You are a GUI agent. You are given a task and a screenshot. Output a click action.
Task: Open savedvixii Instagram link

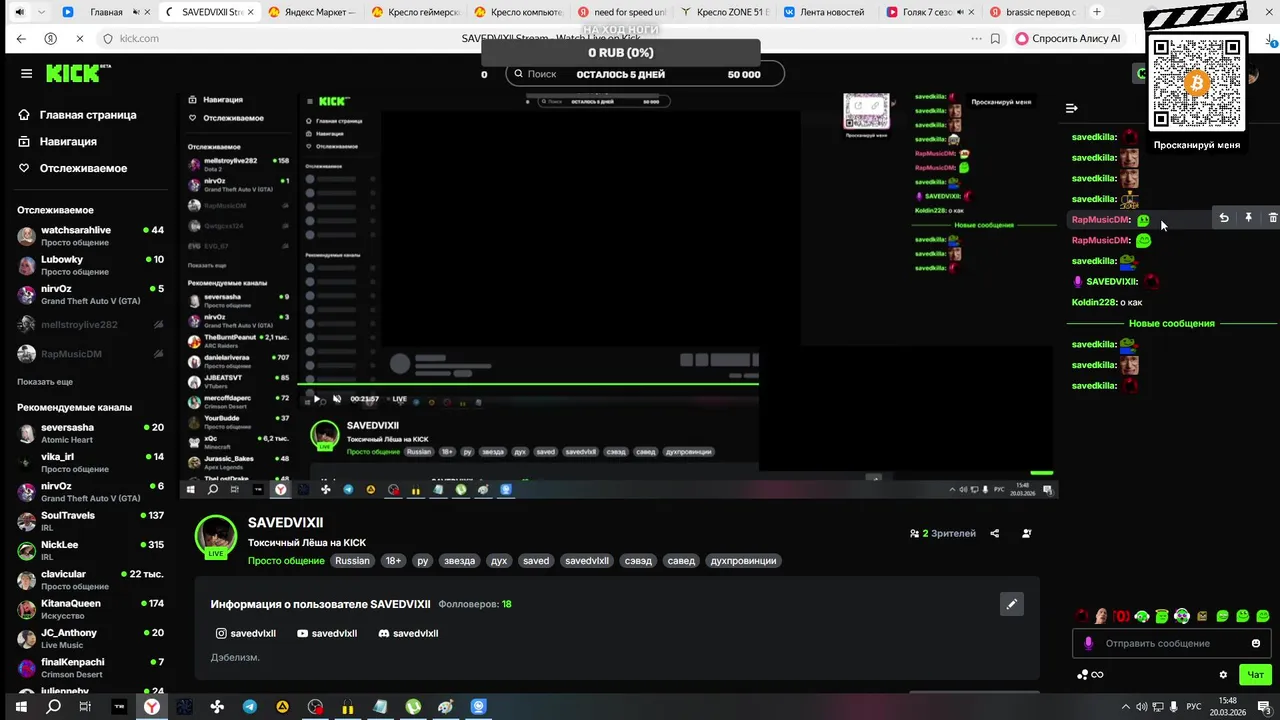[246, 634]
